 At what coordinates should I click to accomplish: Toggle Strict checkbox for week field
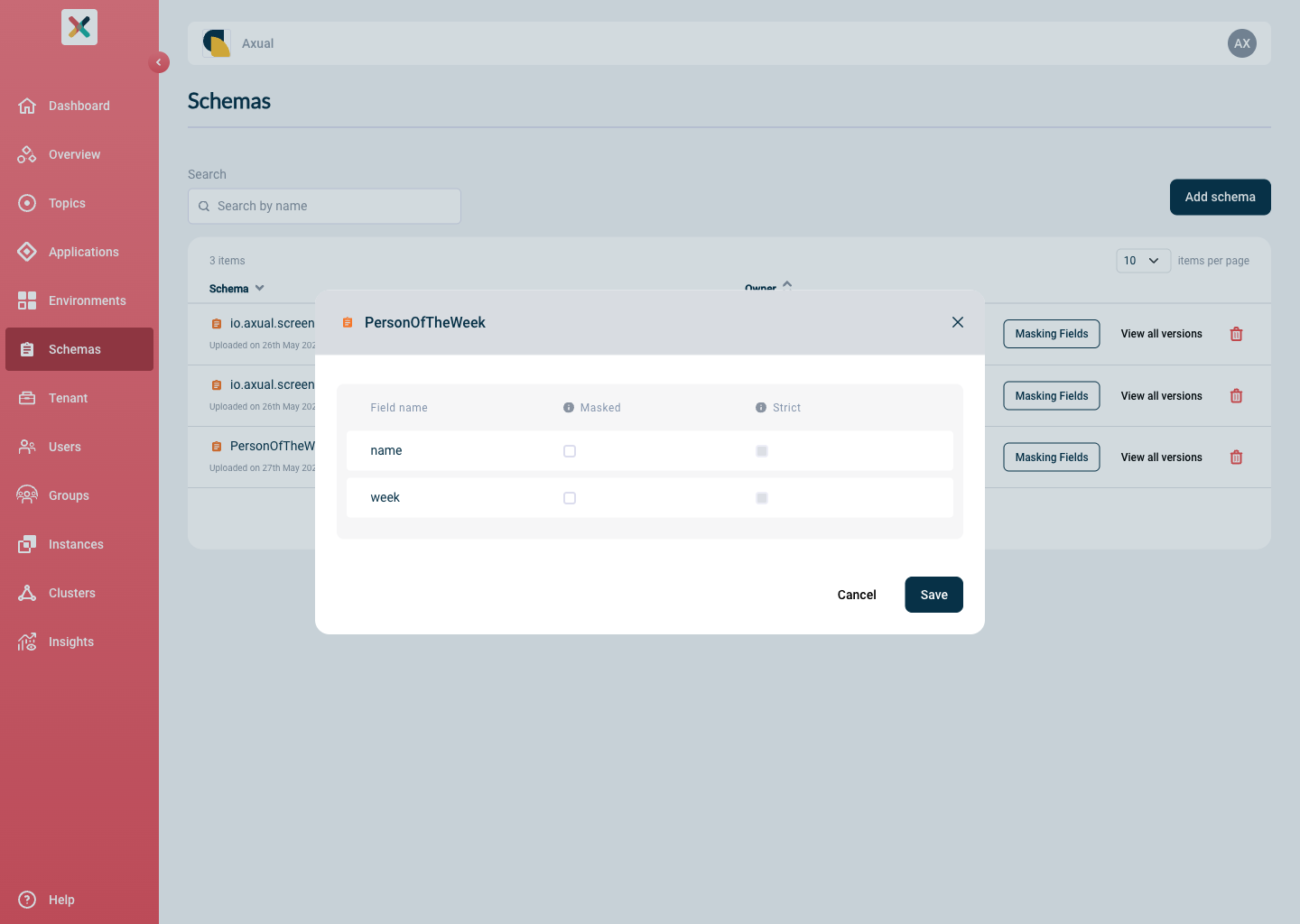coord(762,498)
